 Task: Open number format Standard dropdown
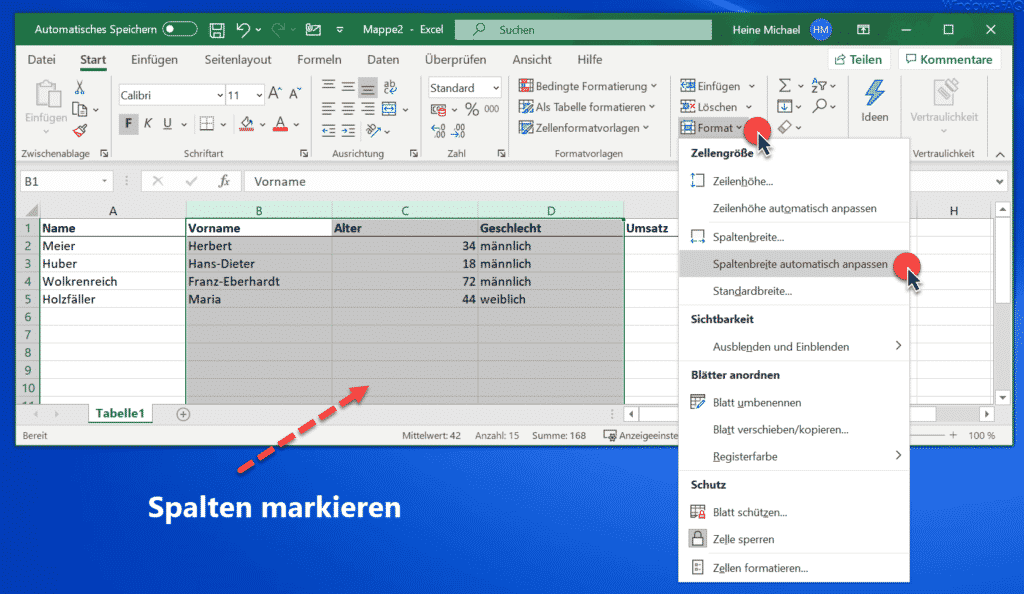[496, 87]
